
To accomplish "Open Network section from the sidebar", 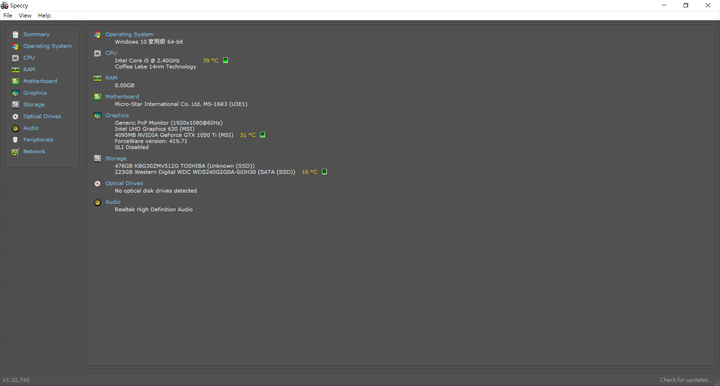I will (34, 151).
